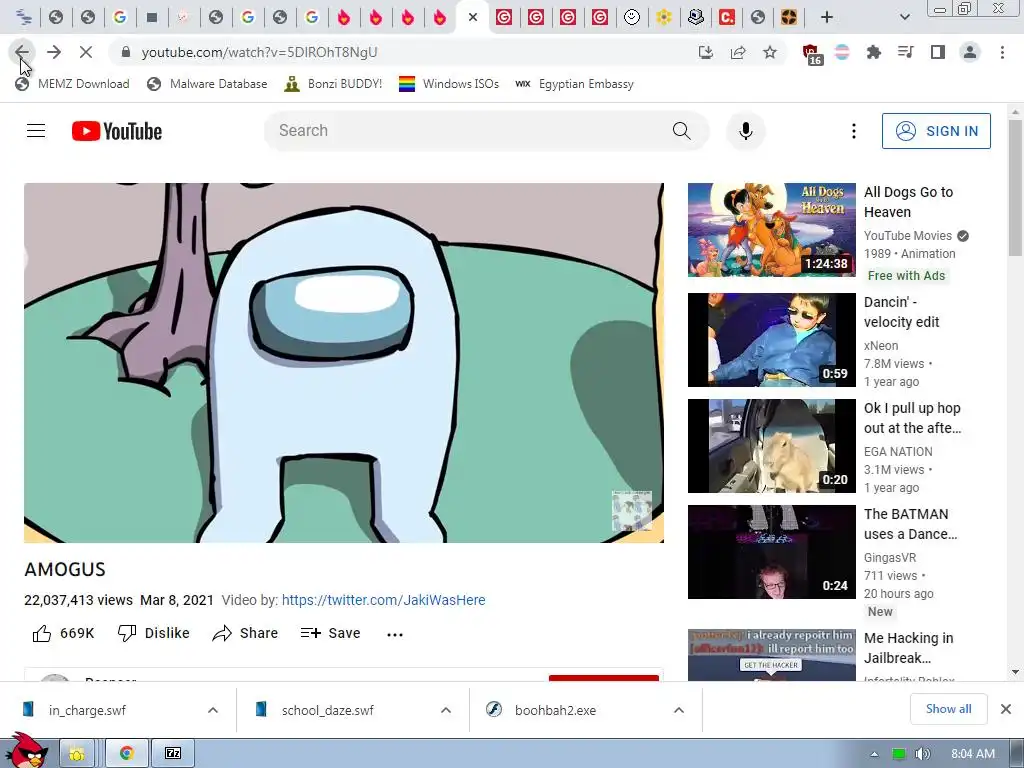The height and width of the screenshot is (768, 1024).
Task: Open YouTube hamburger guide menu
Action: (36, 131)
